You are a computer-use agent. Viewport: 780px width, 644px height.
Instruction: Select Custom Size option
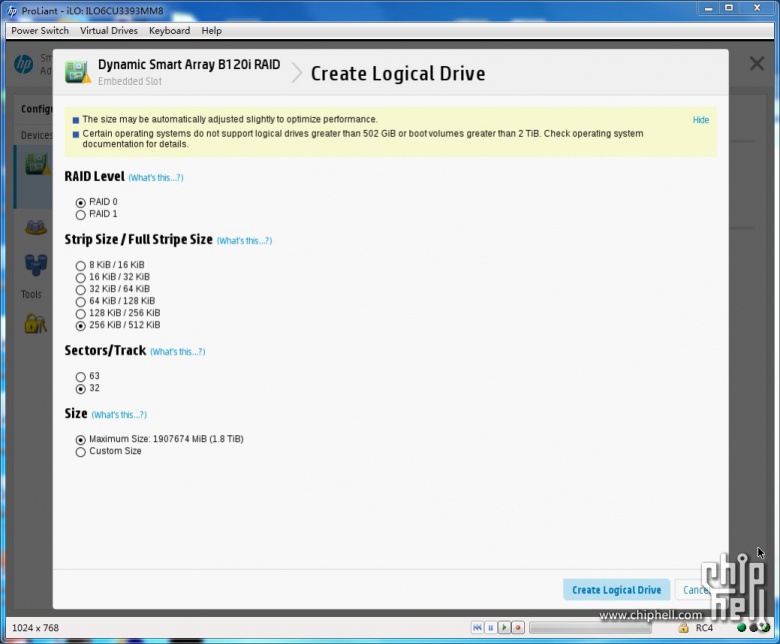[81, 452]
